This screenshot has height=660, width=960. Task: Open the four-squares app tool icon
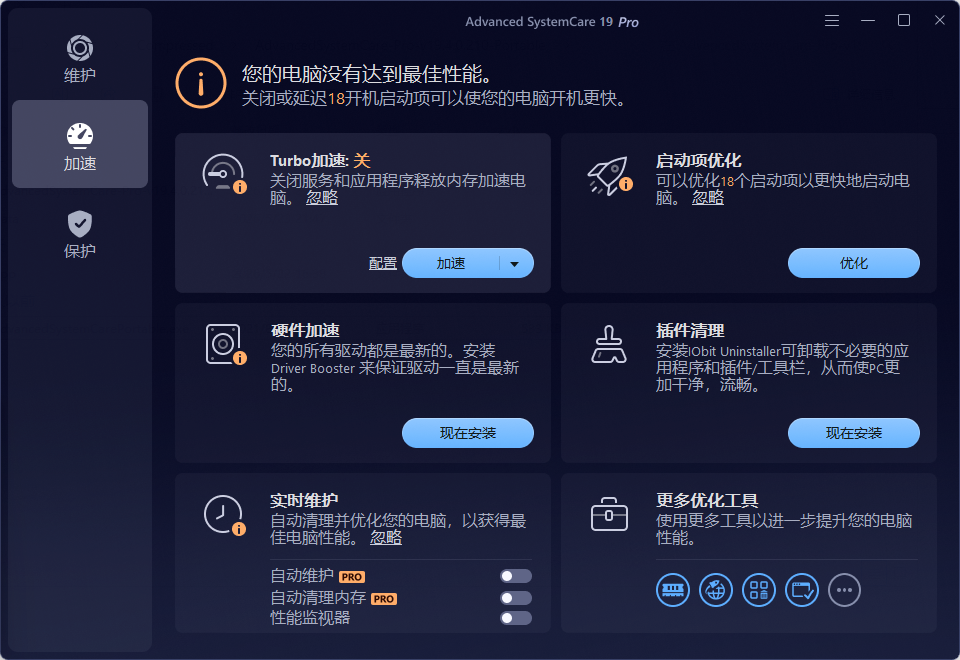[759, 590]
